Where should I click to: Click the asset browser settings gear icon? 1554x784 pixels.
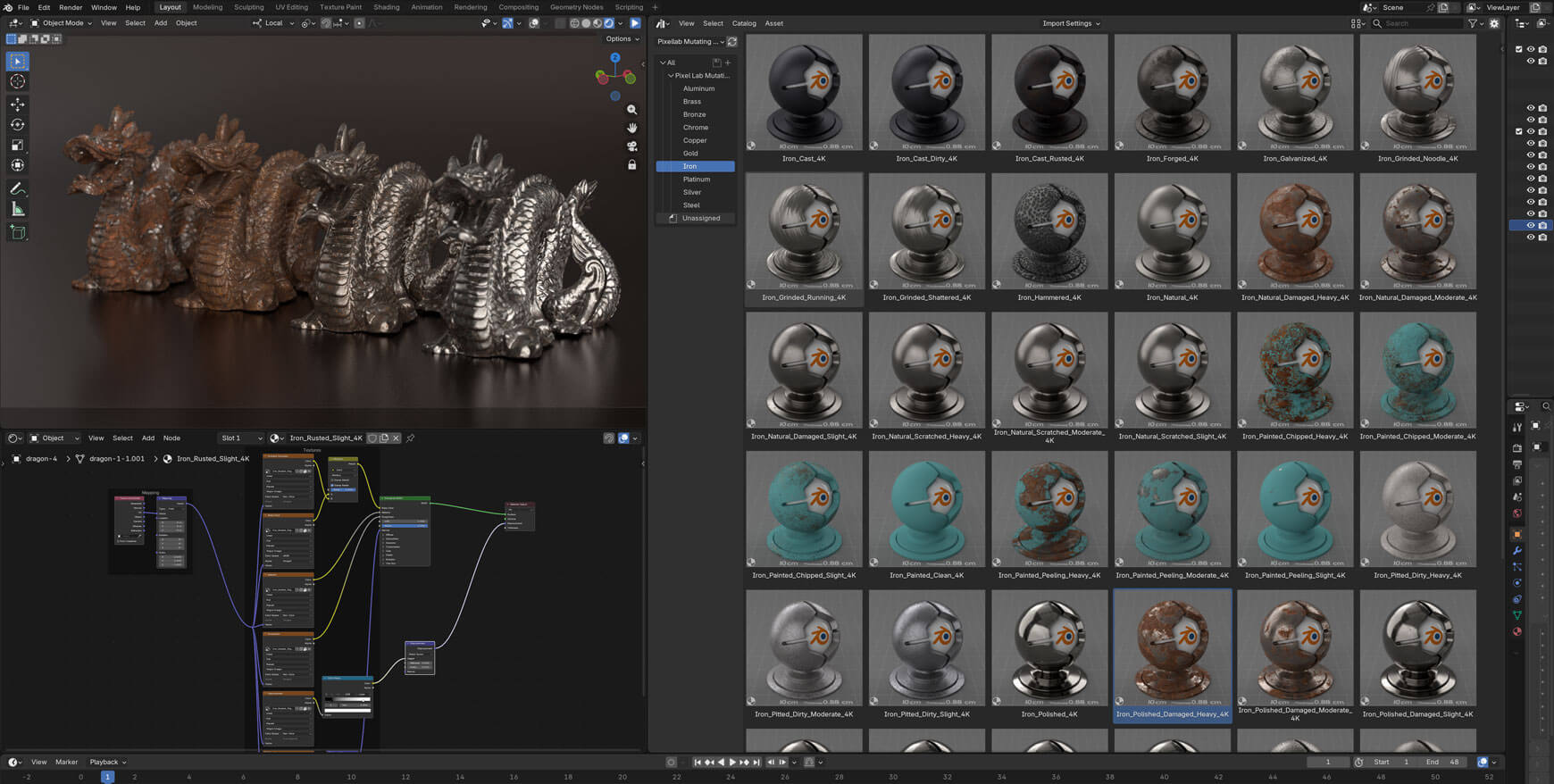[x=1494, y=23]
